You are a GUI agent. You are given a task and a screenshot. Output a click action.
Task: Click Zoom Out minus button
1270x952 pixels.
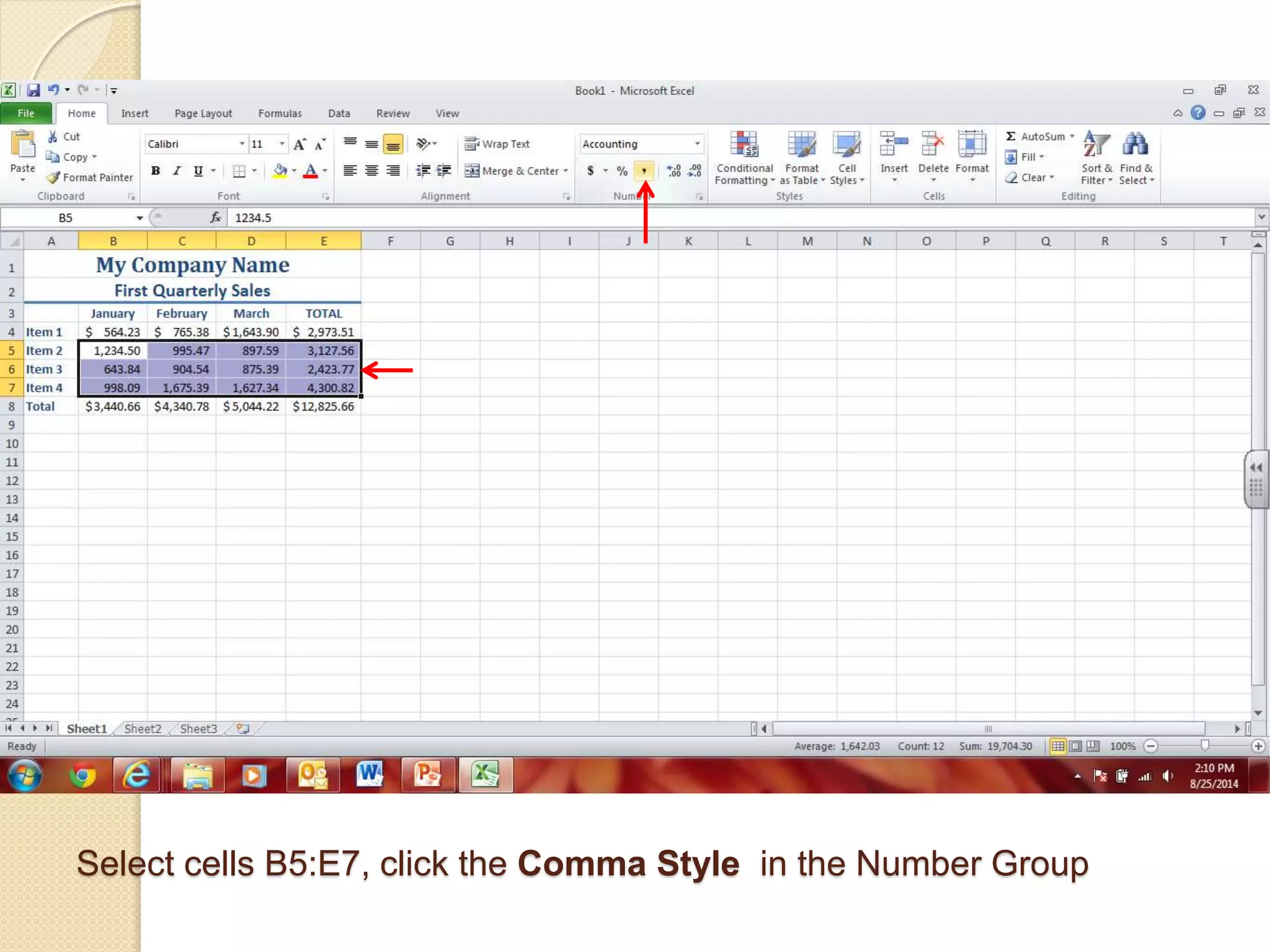pos(1151,746)
